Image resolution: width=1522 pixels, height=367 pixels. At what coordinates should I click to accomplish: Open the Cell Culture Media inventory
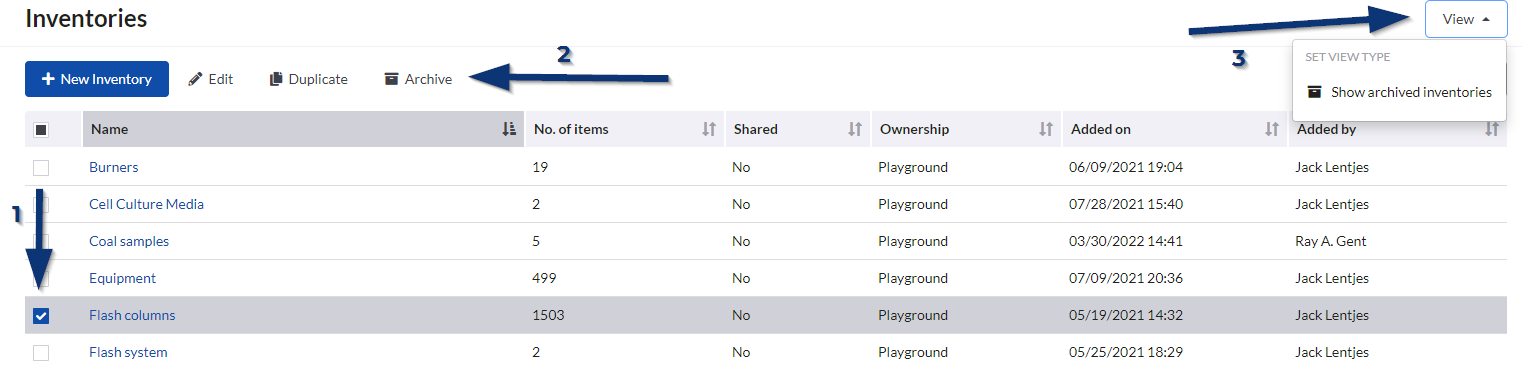click(146, 204)
